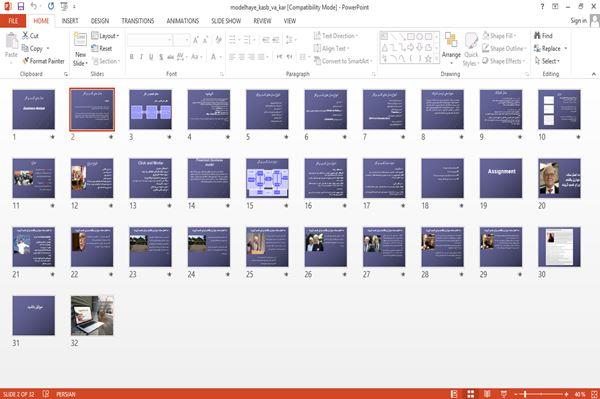Click the spell check icon in status bar

46,394
